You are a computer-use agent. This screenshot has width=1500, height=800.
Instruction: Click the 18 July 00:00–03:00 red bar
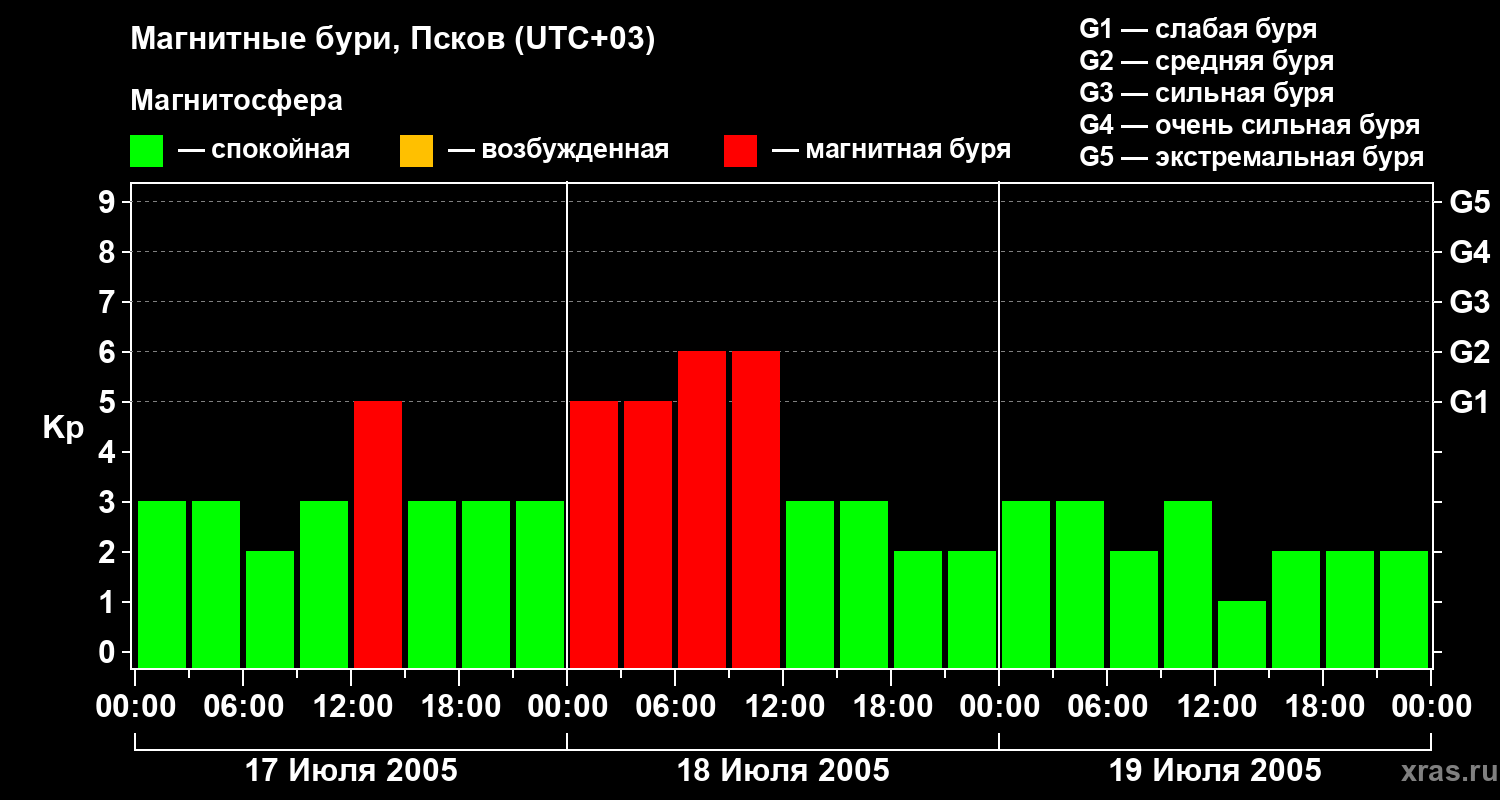(x=594, y=535)
